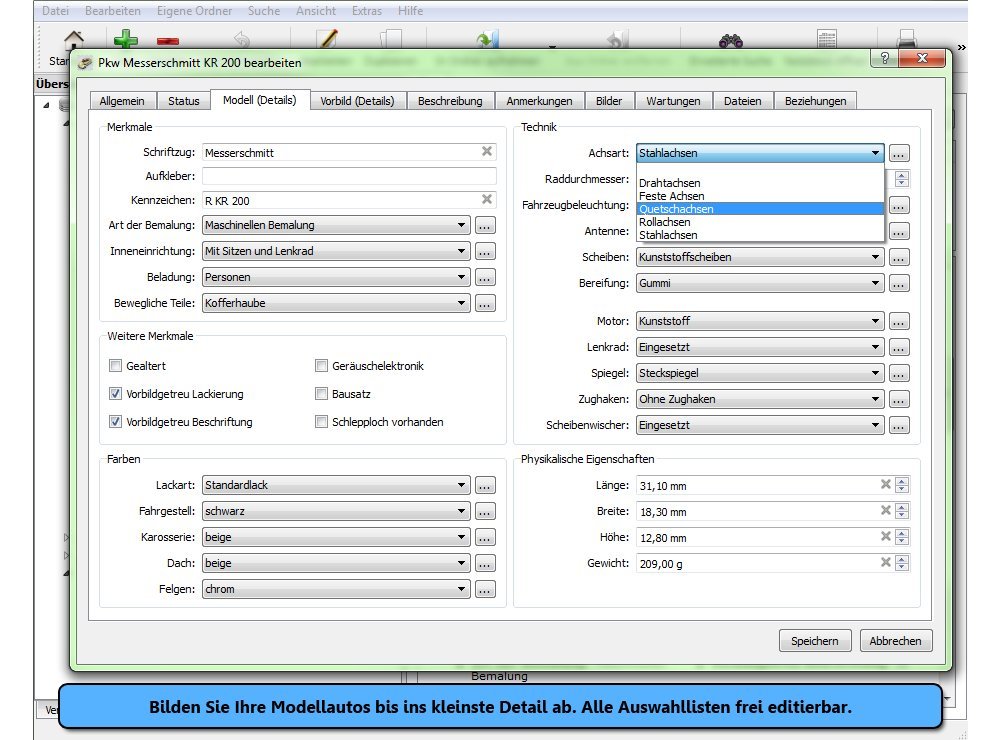Click the red minus delete icon in toolbar
This screenshot has height=740, width=1001.
point(168,41)
